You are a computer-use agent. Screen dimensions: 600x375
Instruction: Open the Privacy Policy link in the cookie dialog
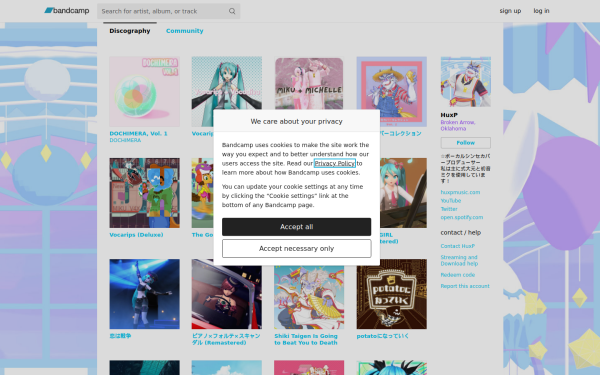coord(334,163)
